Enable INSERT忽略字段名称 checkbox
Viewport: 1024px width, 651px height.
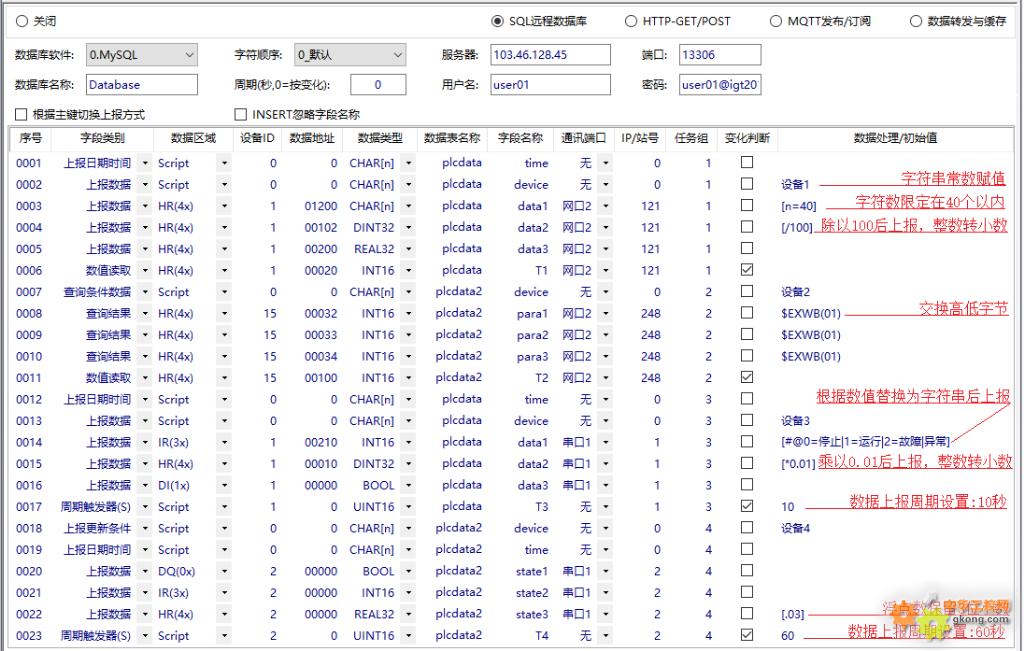(x=240, y=115)
